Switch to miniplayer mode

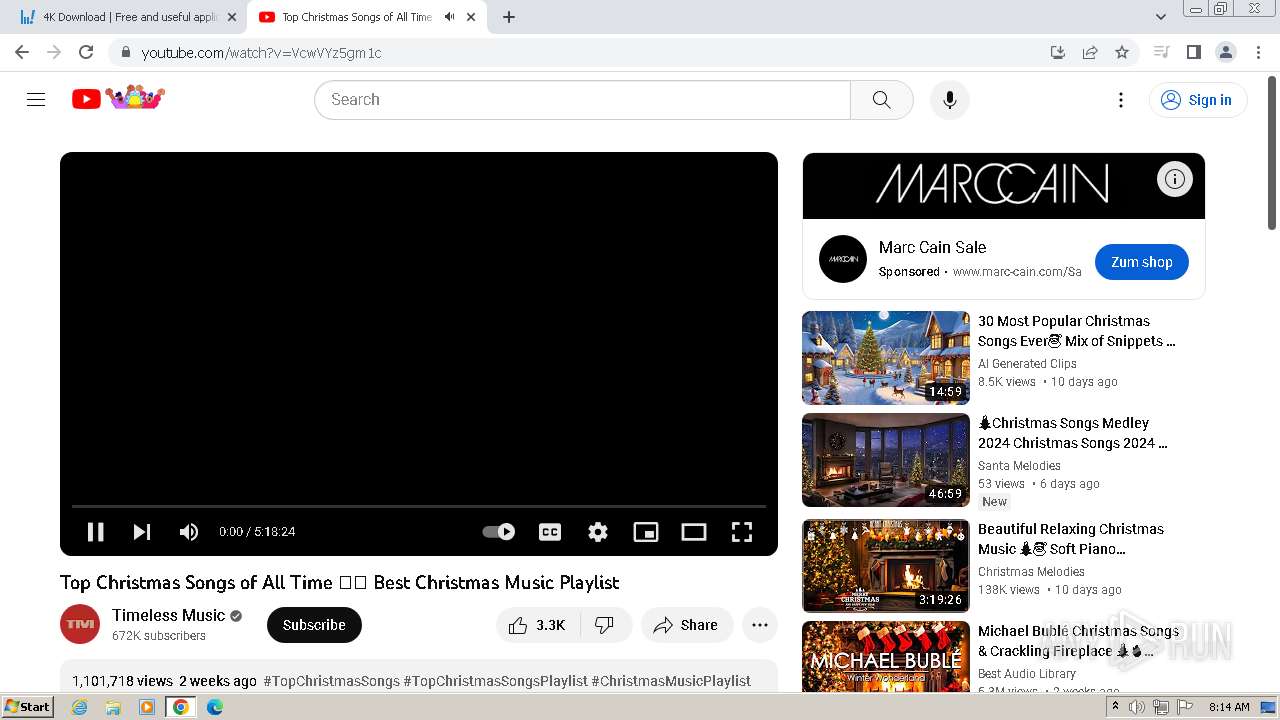(646, 532)
